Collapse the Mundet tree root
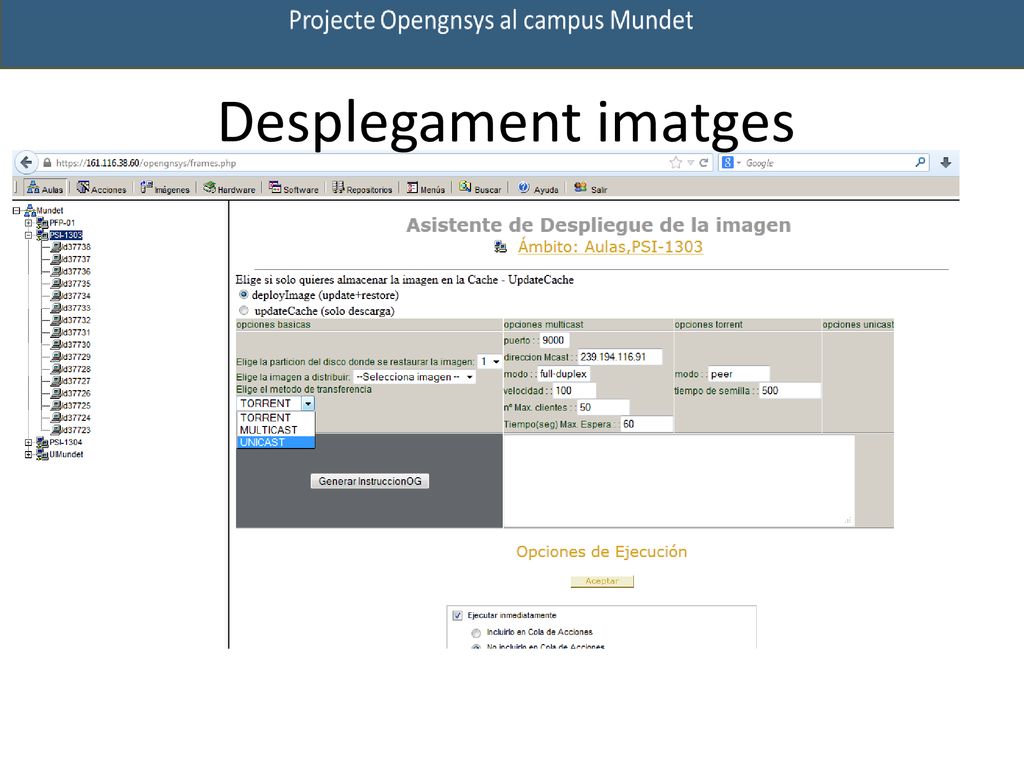This screenshot has height=768, width=1024. 16,210
